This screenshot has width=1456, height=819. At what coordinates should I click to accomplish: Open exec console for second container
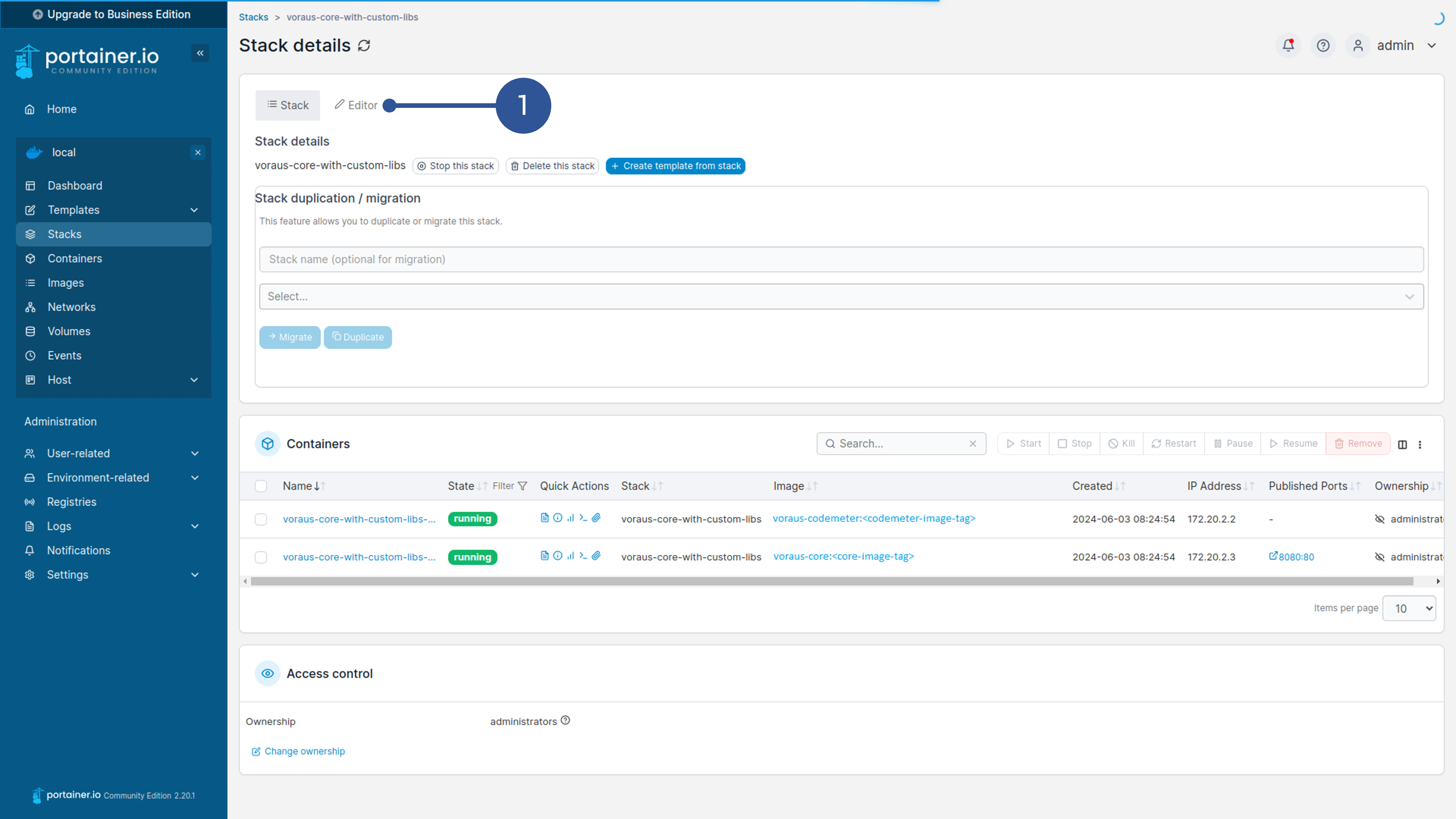[583, 556]
